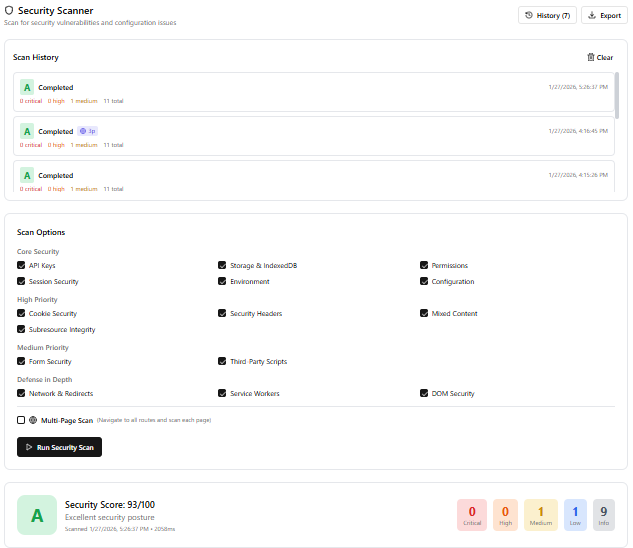Toggle Subresource Integrity checkbox
The image size is (633, 548).
pos(21,329)
